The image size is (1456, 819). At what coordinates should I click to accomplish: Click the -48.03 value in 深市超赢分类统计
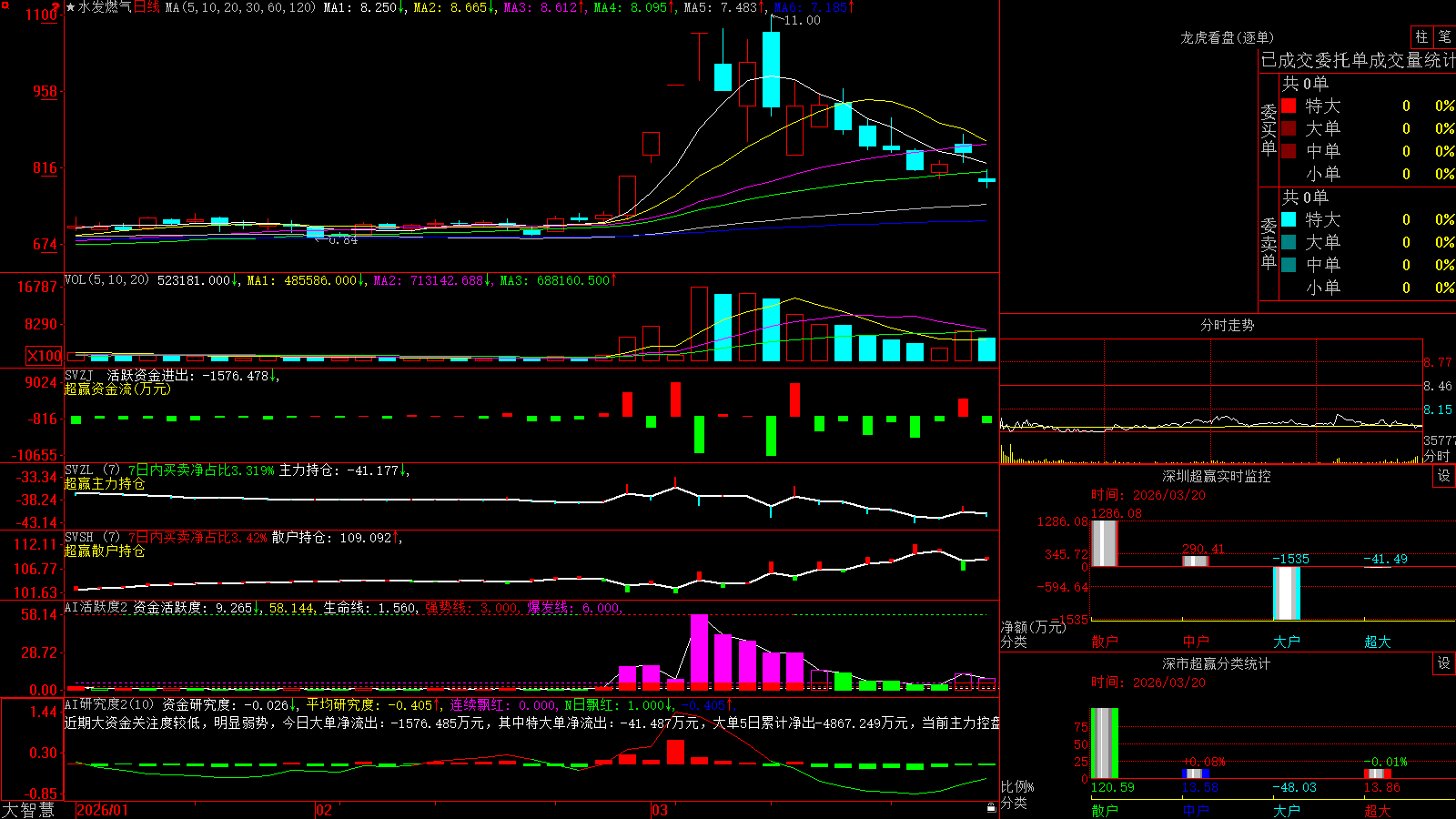click(1294, 787)
